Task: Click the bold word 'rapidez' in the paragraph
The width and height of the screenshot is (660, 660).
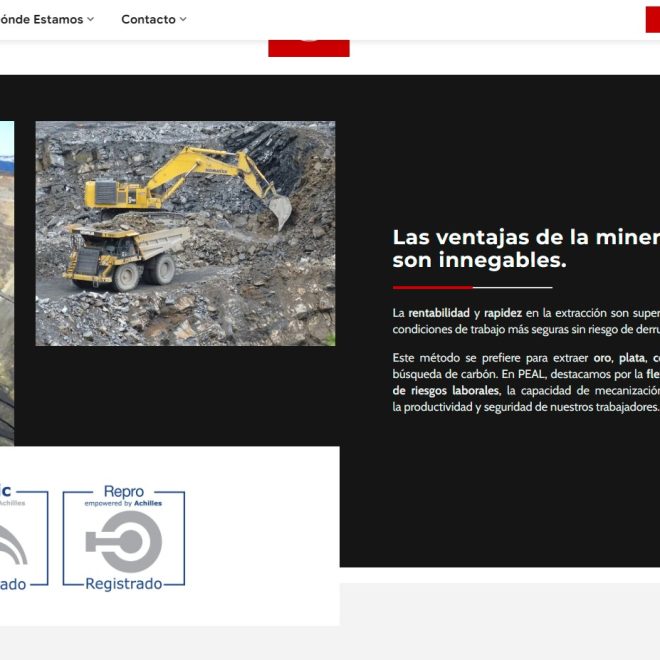Action: click(503, 313)
